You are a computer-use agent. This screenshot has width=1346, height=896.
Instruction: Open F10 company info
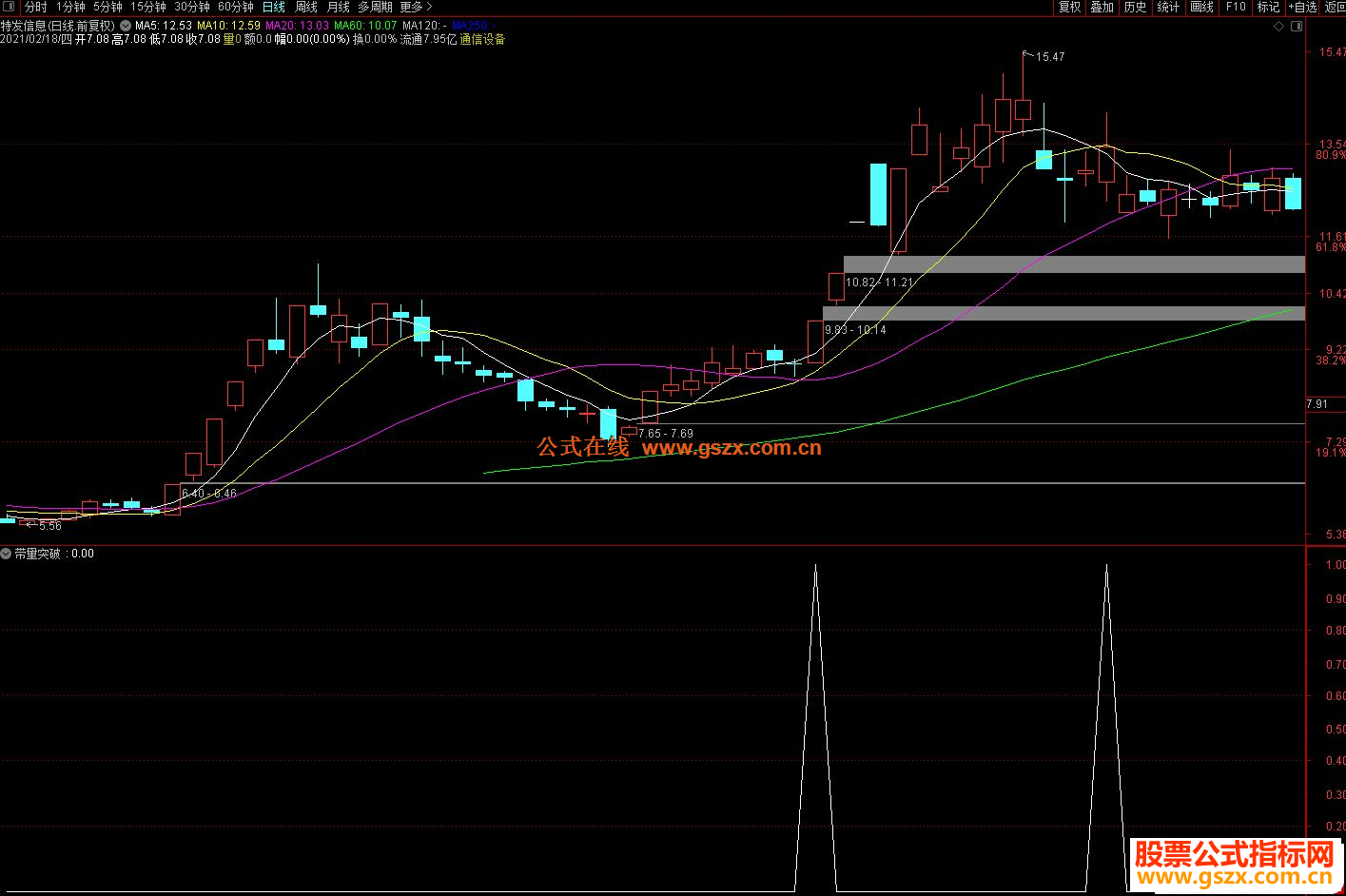point(1236,7)
